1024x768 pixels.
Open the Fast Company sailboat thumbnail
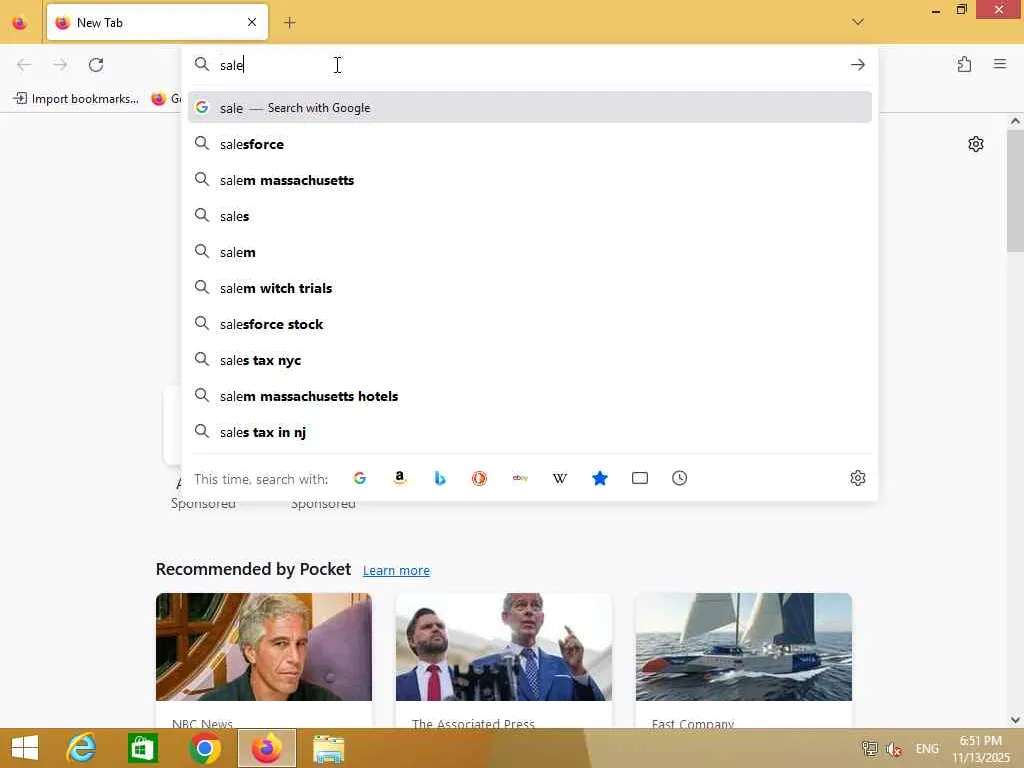(x=744, y=647)
